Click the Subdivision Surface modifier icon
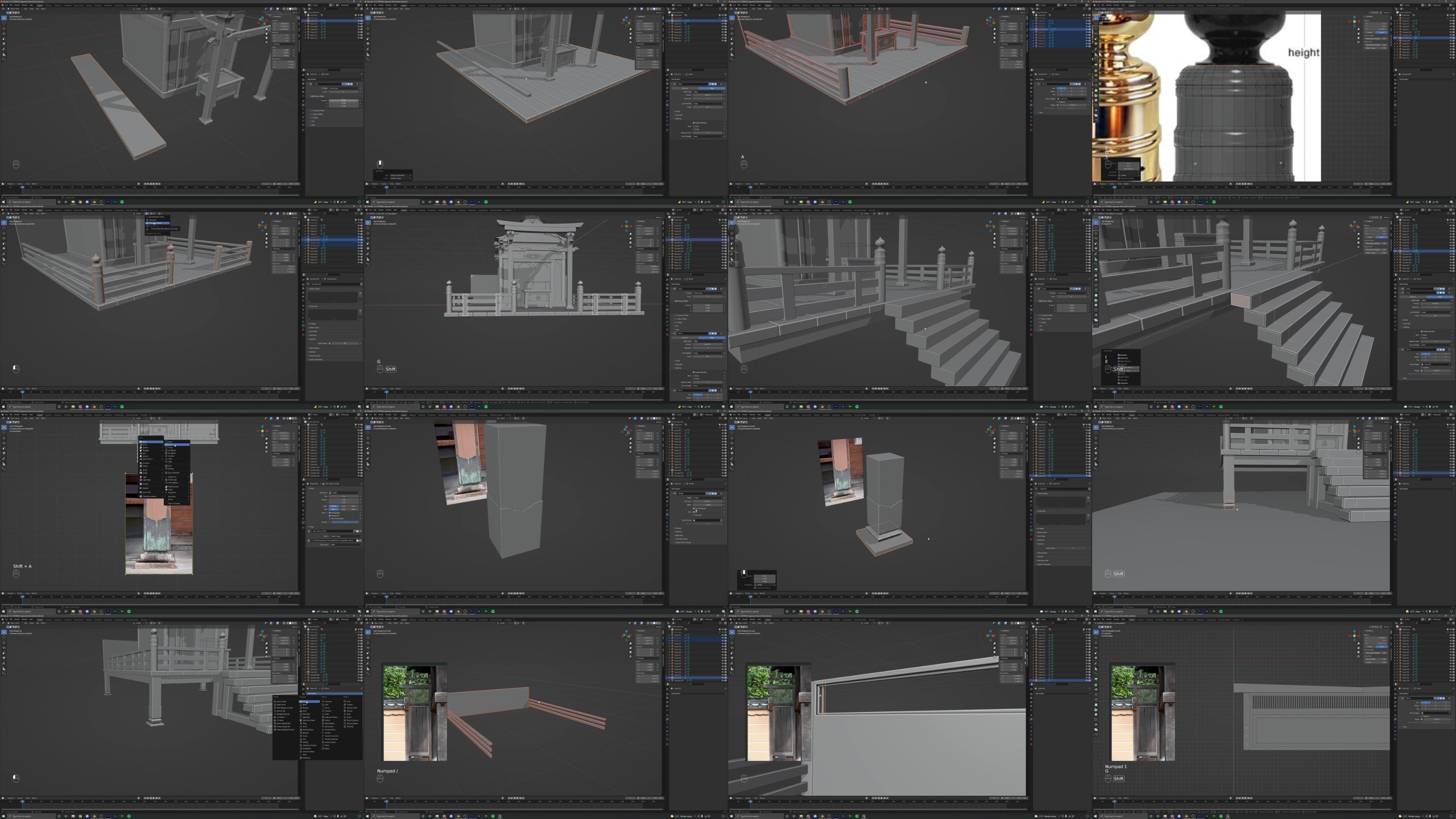Screen dimensions: 1456x819 (x=301, y=746)
